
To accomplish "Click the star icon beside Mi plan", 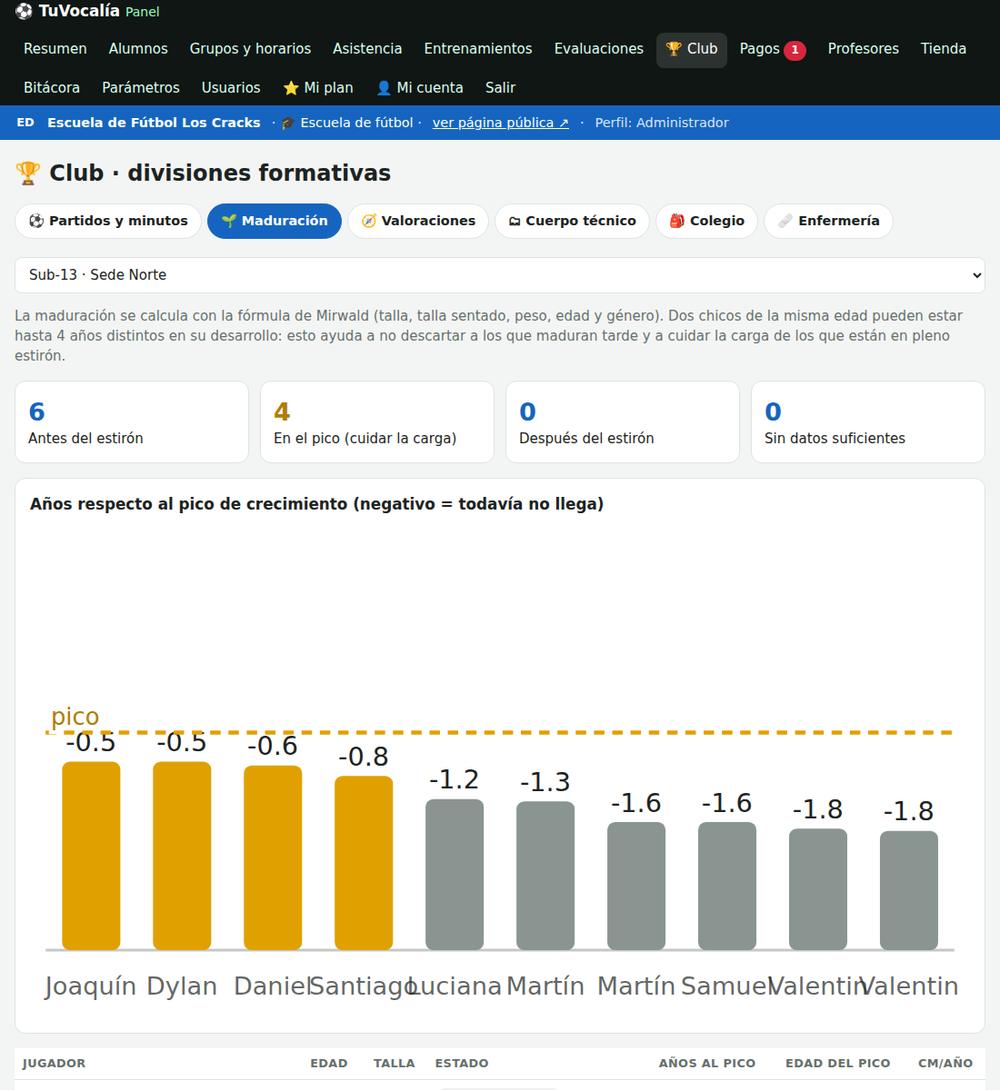I will pyautogui.click(x=291, y=88).
